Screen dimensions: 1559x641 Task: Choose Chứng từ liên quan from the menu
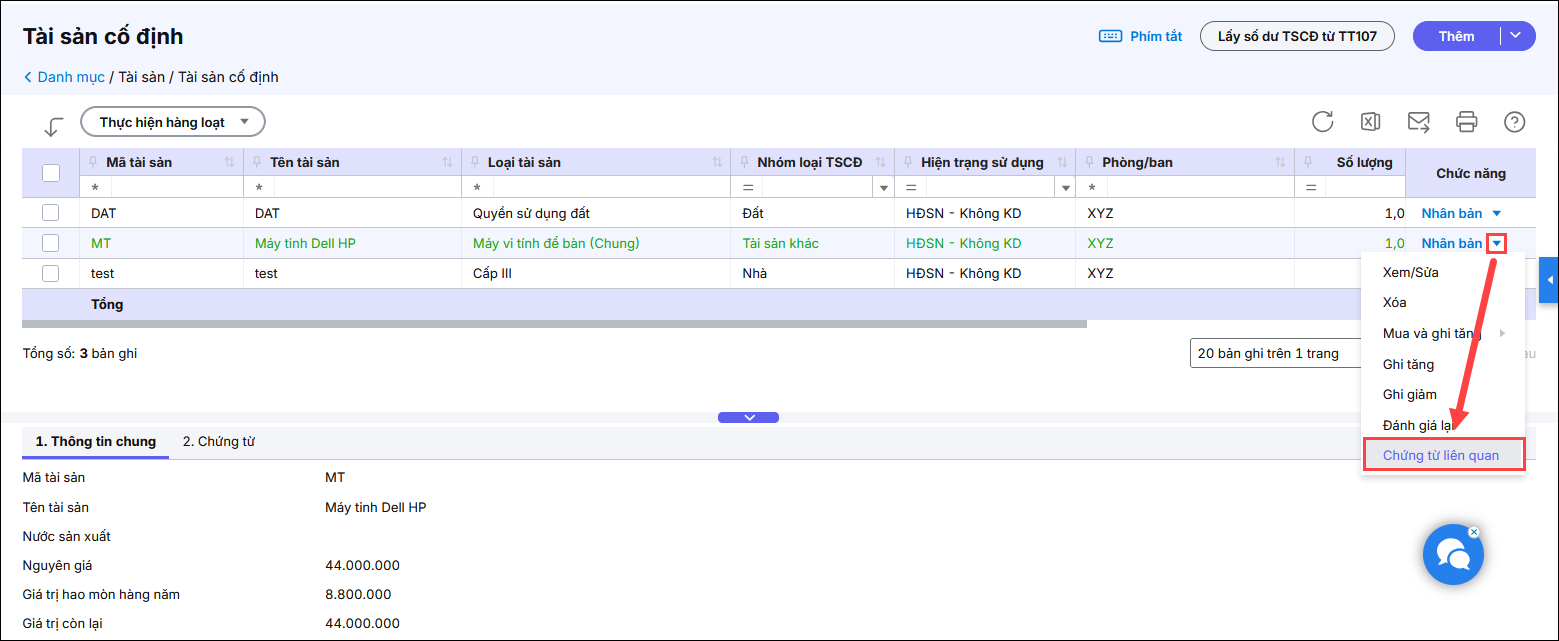point(1440,455)
